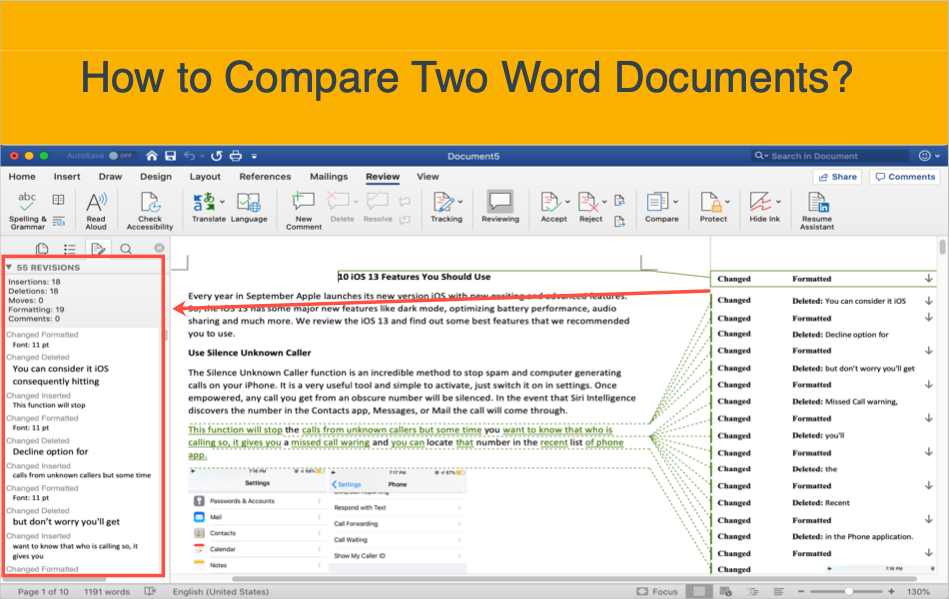This screenshot has width=949, height=599.
Task: Undo the last action
Action: 189,155
